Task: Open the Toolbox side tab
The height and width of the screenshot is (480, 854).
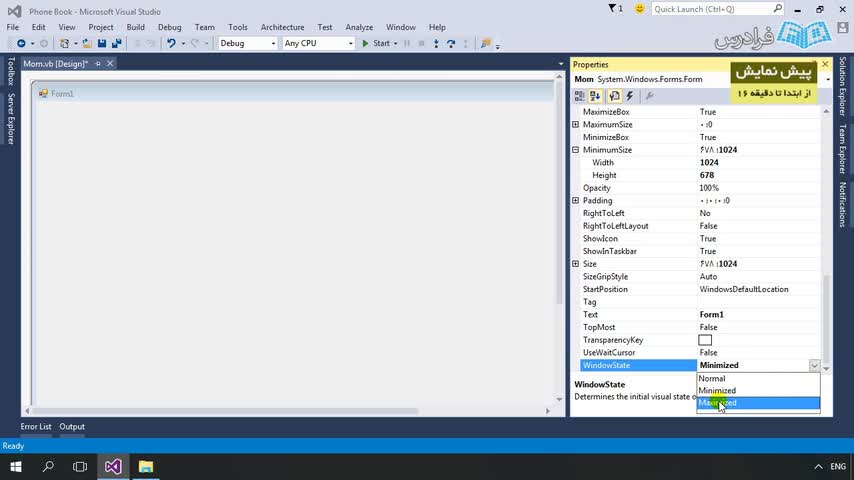Action: (11, 71)
